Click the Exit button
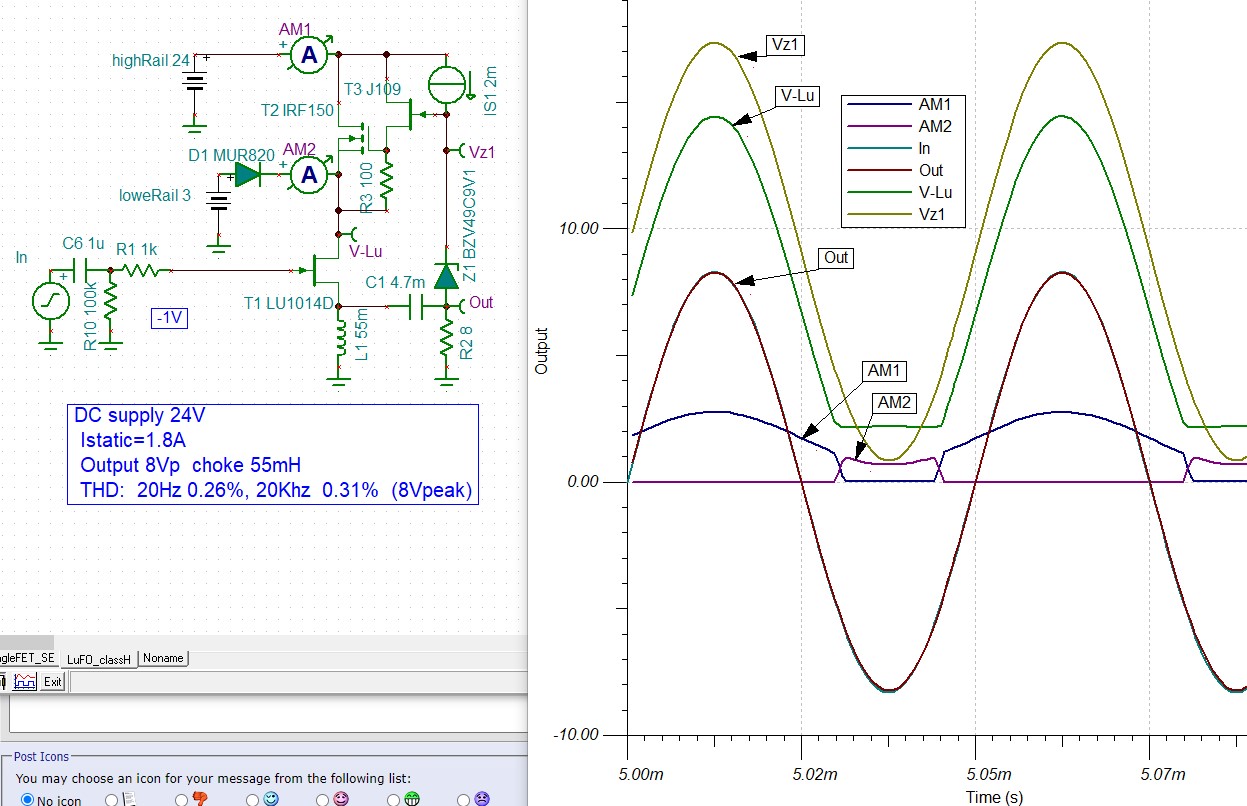The image size is (1247, 806). point(52,682)
